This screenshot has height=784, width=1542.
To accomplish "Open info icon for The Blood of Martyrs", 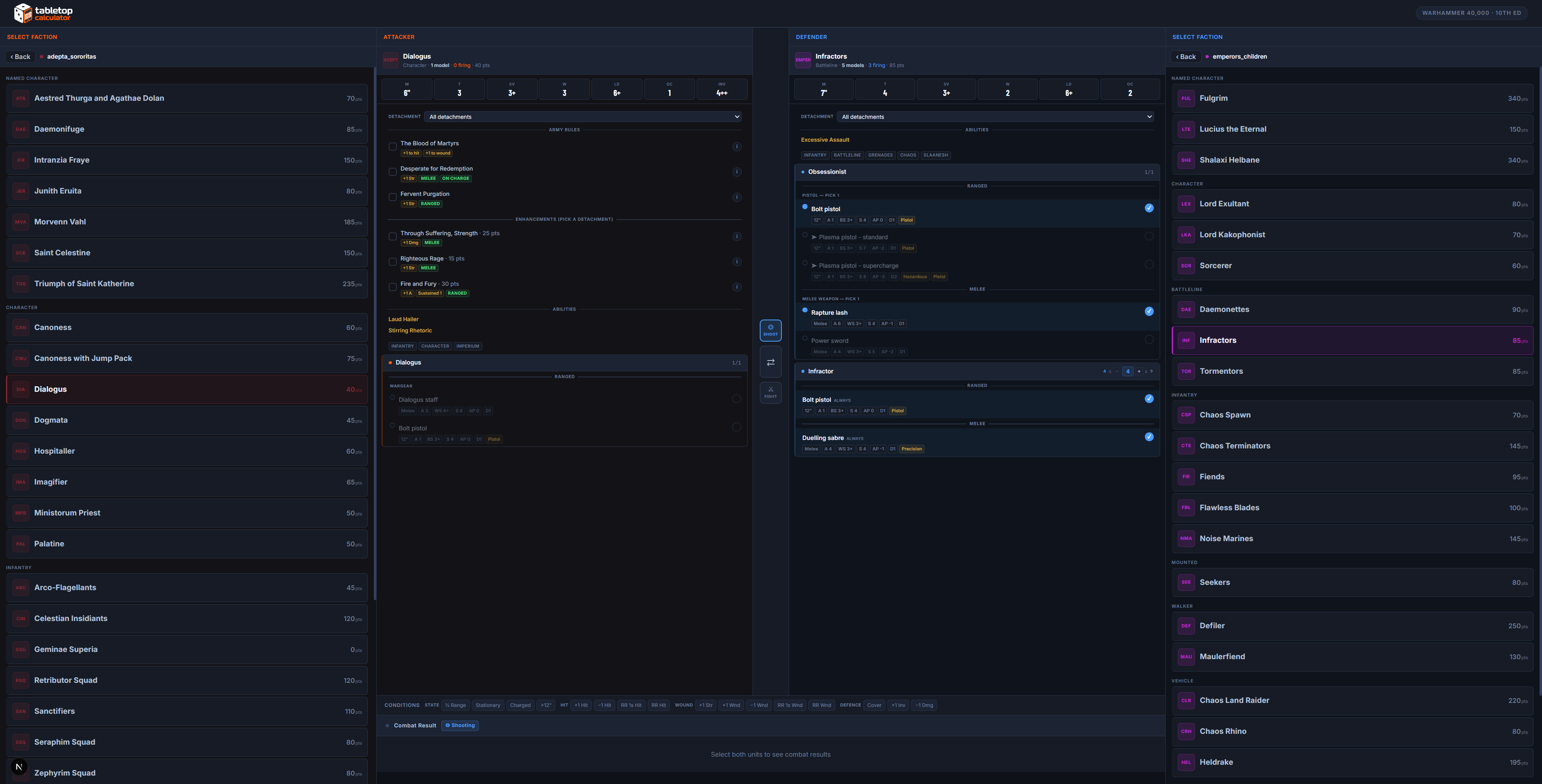I will tap(737, 147).
